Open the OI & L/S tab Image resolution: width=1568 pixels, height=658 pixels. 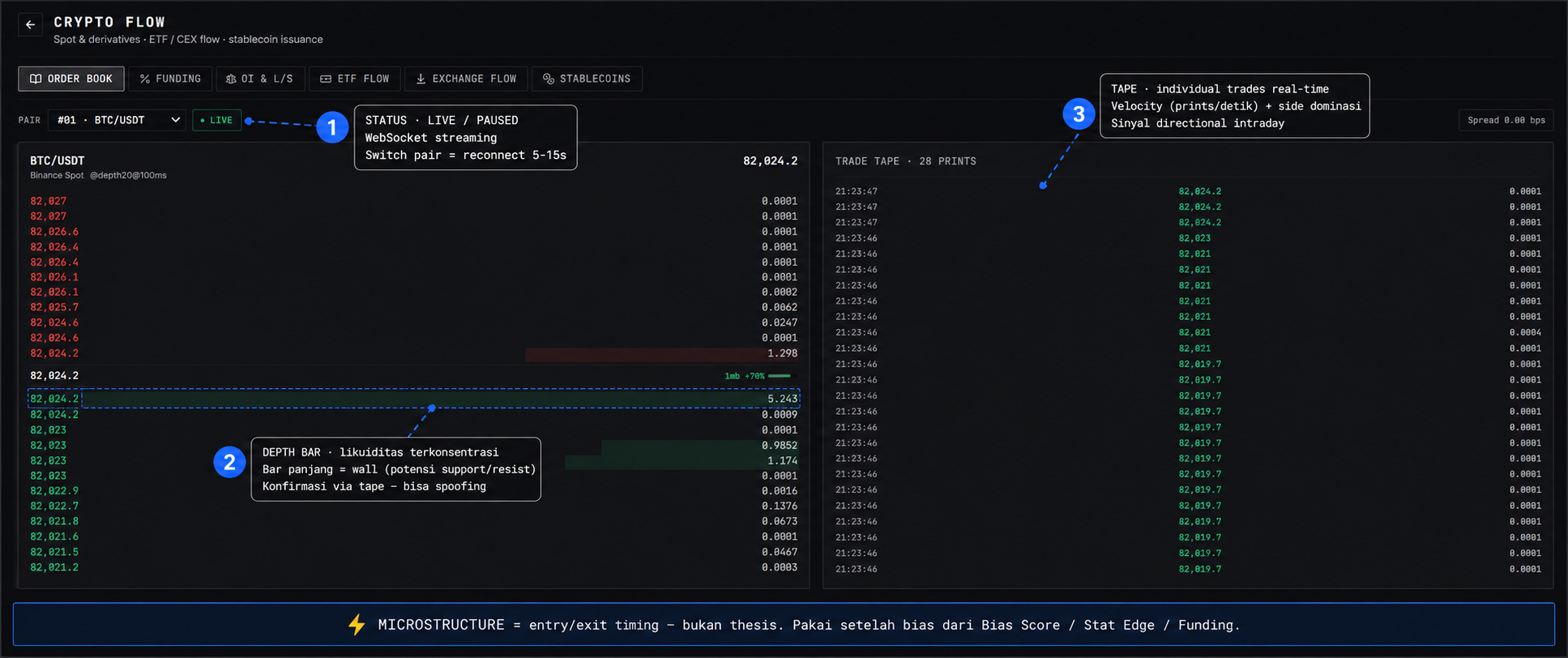coord(259,79)
